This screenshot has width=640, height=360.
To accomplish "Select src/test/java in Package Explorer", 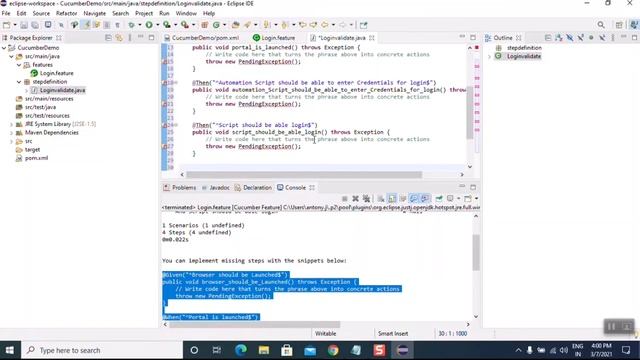I will pos(40,107).
